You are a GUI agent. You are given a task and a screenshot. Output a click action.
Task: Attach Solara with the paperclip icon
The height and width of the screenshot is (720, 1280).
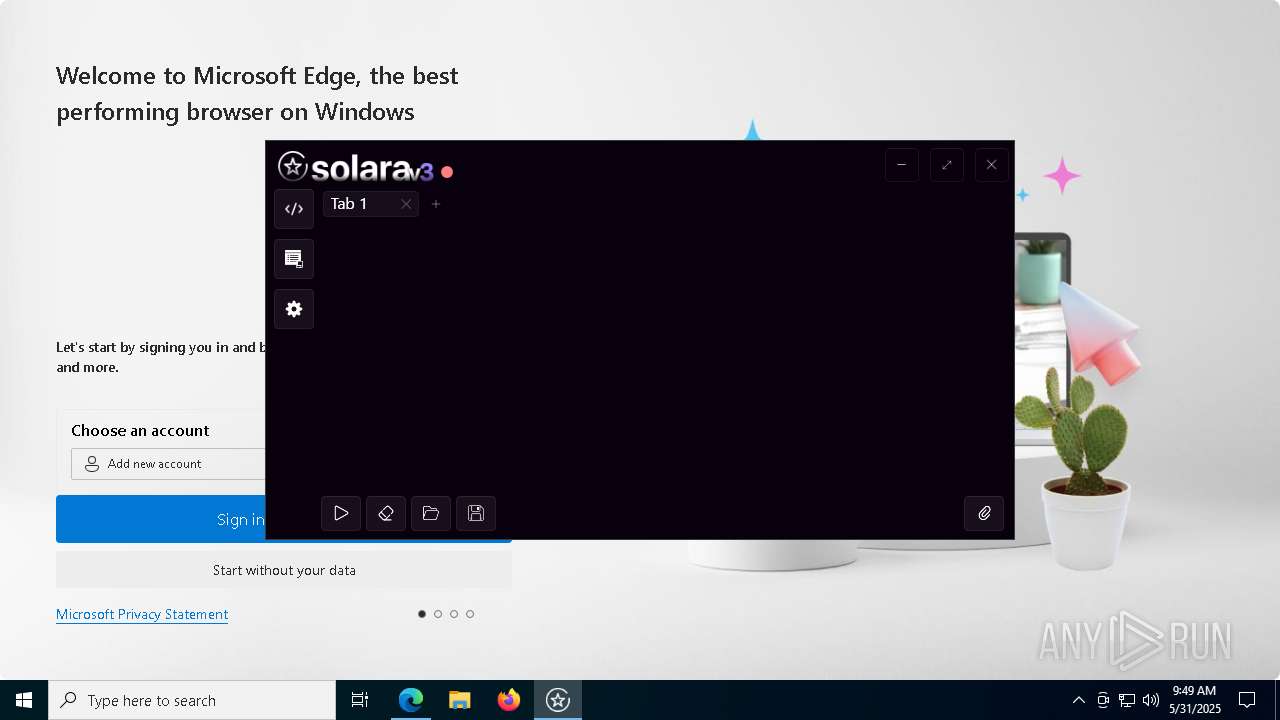[984, 513]
